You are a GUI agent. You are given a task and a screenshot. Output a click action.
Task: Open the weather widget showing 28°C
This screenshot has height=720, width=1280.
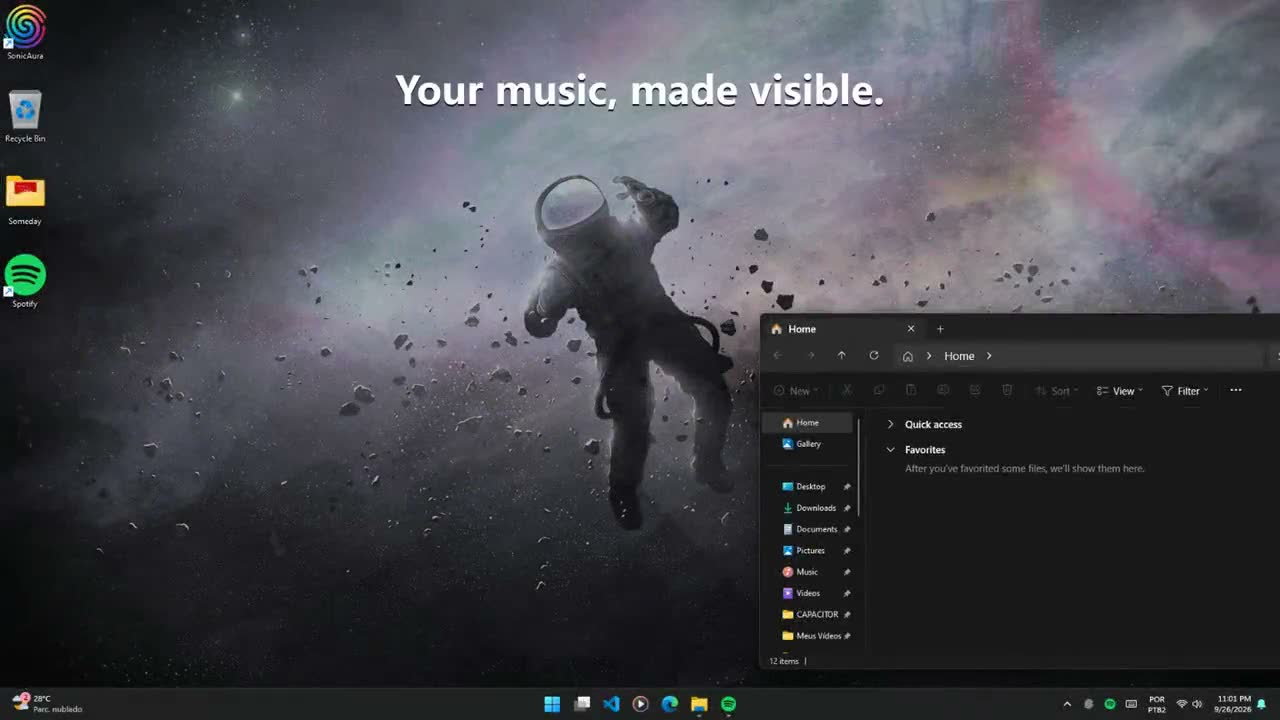46,704
